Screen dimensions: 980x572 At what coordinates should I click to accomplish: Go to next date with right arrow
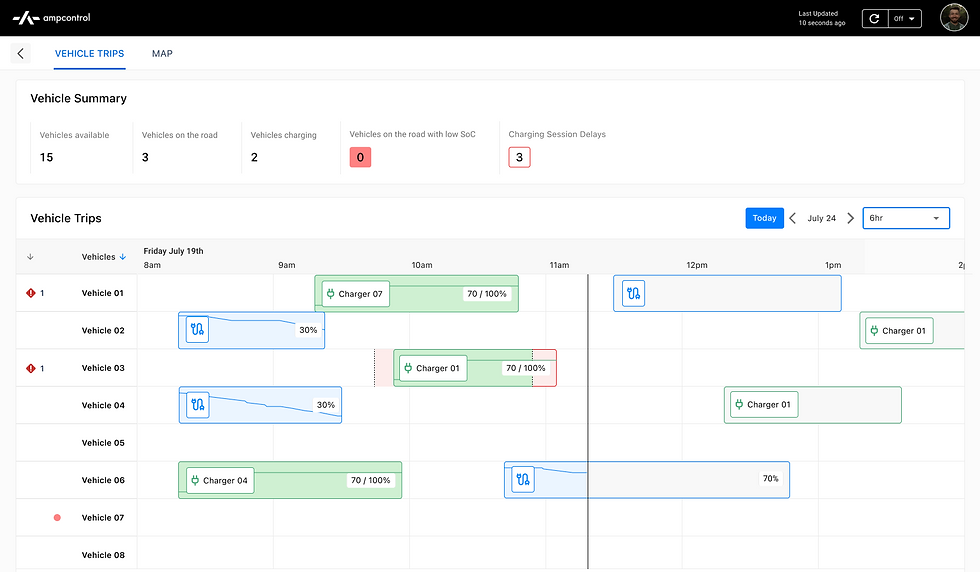(x=850, y=218)
